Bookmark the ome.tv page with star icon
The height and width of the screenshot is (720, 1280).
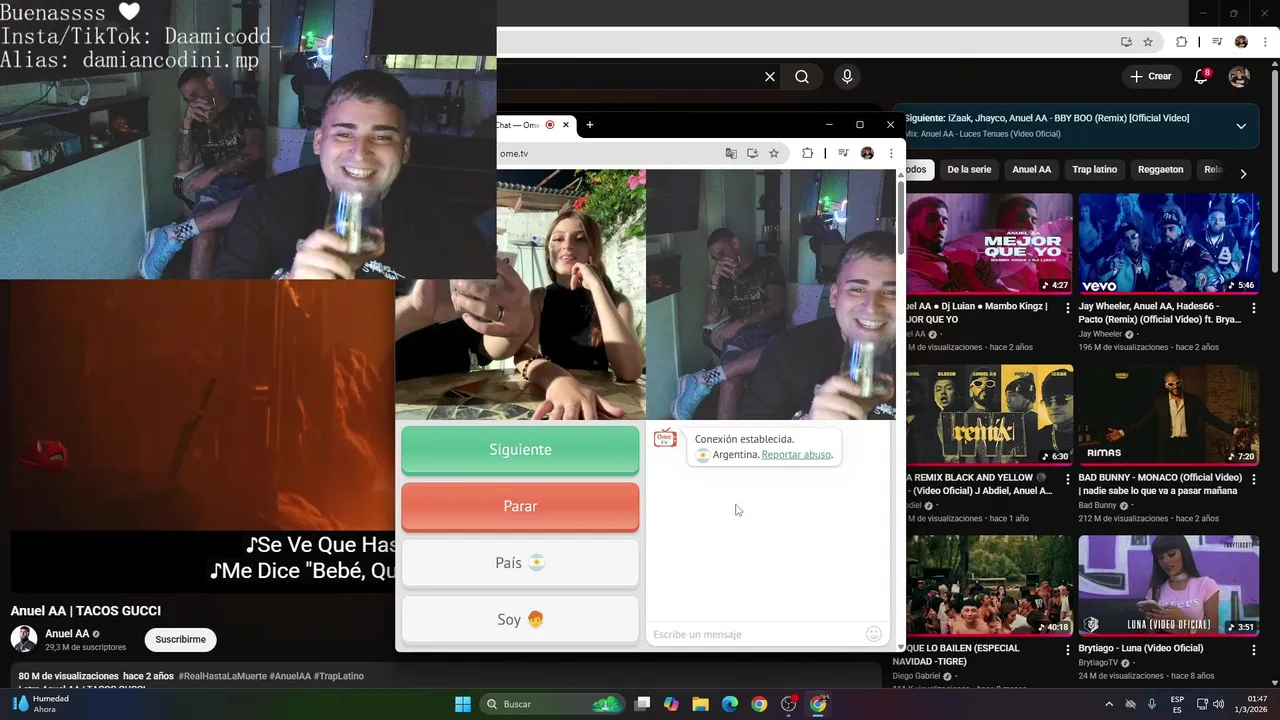[x=774, y=153]
